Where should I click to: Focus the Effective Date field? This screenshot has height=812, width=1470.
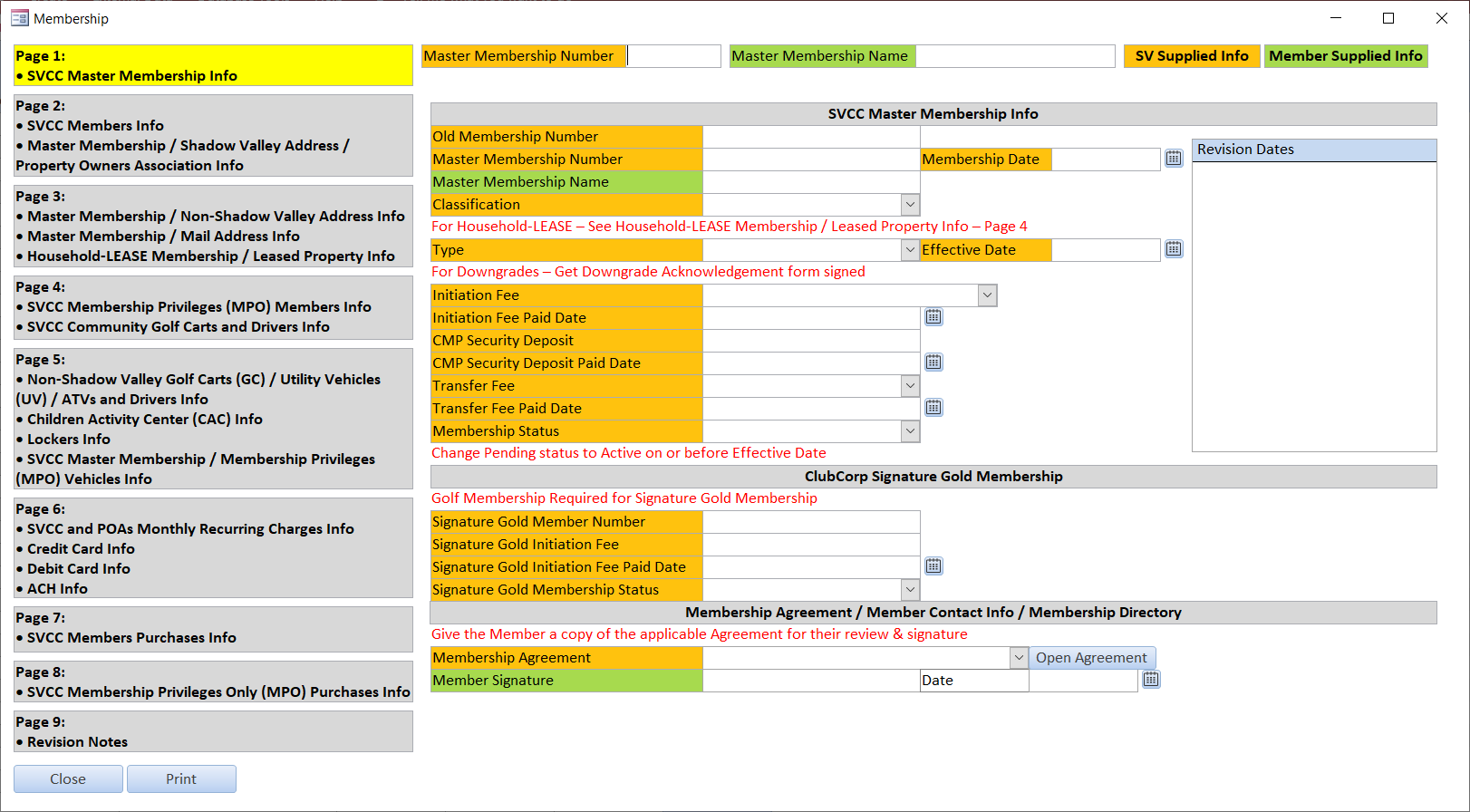click(1106, 250)
